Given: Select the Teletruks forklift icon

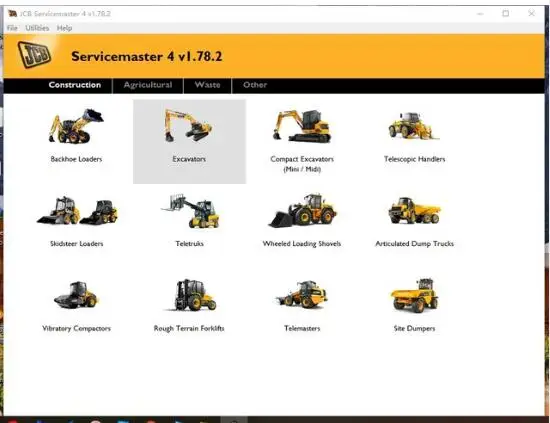Looking at the screenshot, I should click(190, 210).
